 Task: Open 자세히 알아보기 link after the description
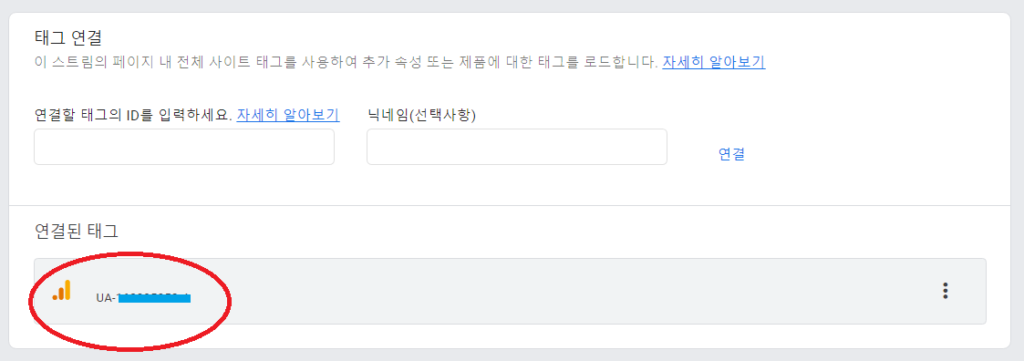tap(714, 63)
